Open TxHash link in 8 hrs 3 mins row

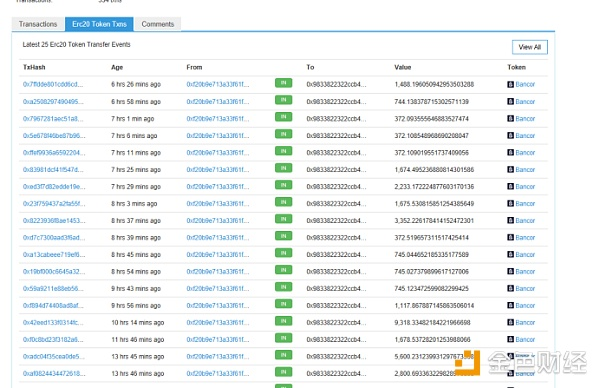54,203
